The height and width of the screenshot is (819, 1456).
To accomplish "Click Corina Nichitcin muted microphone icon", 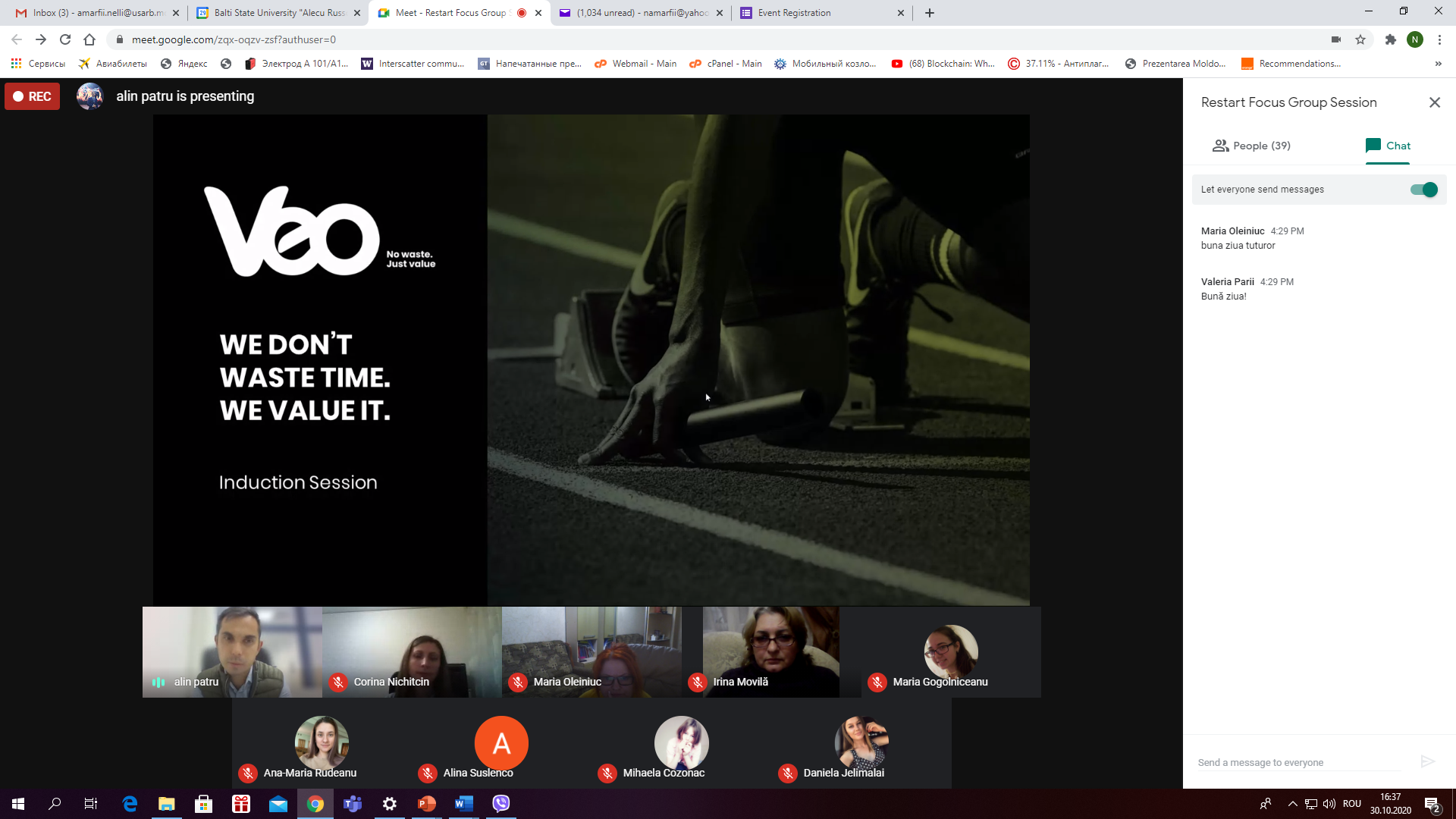I will (x=338, y=682).
